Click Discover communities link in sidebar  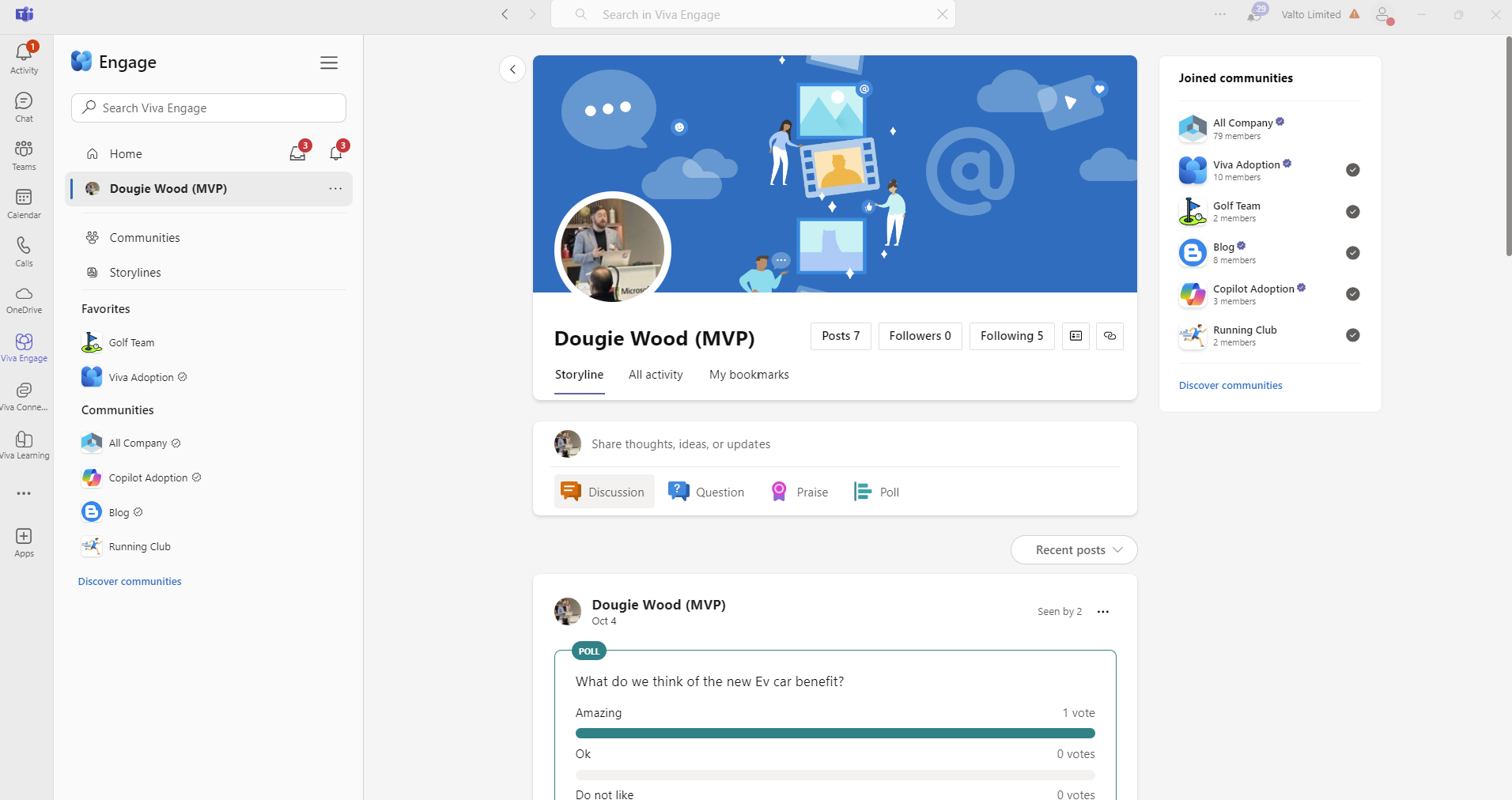(x=130, y=581)
